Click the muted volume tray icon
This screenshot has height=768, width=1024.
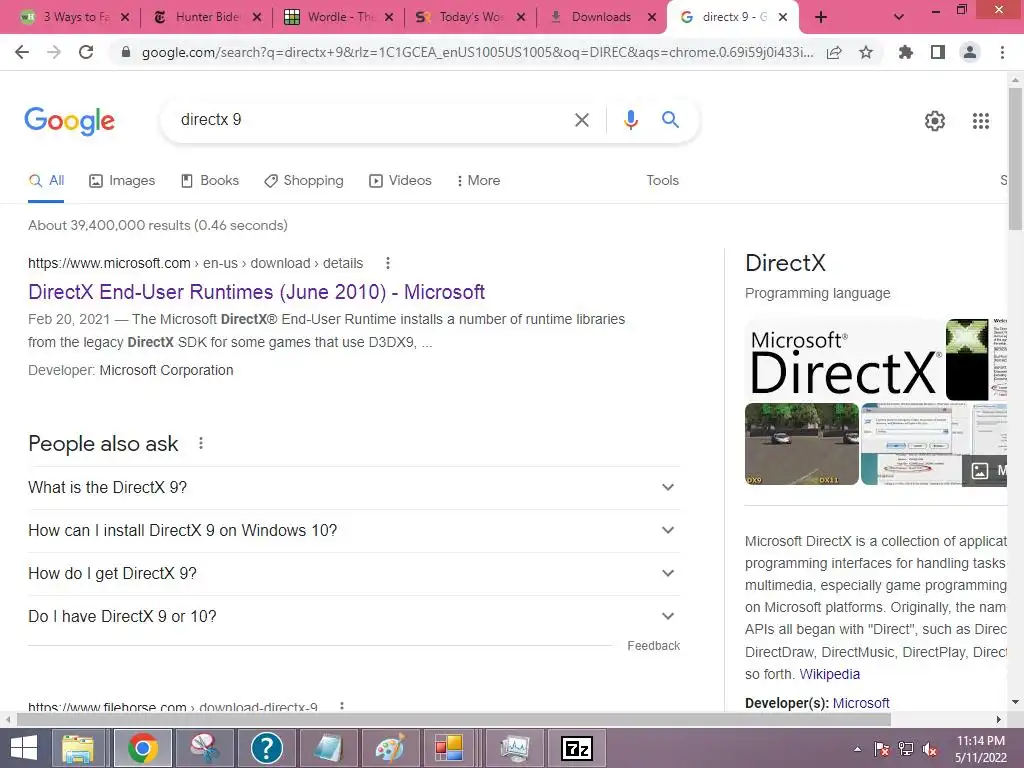(x=930, y=750)
